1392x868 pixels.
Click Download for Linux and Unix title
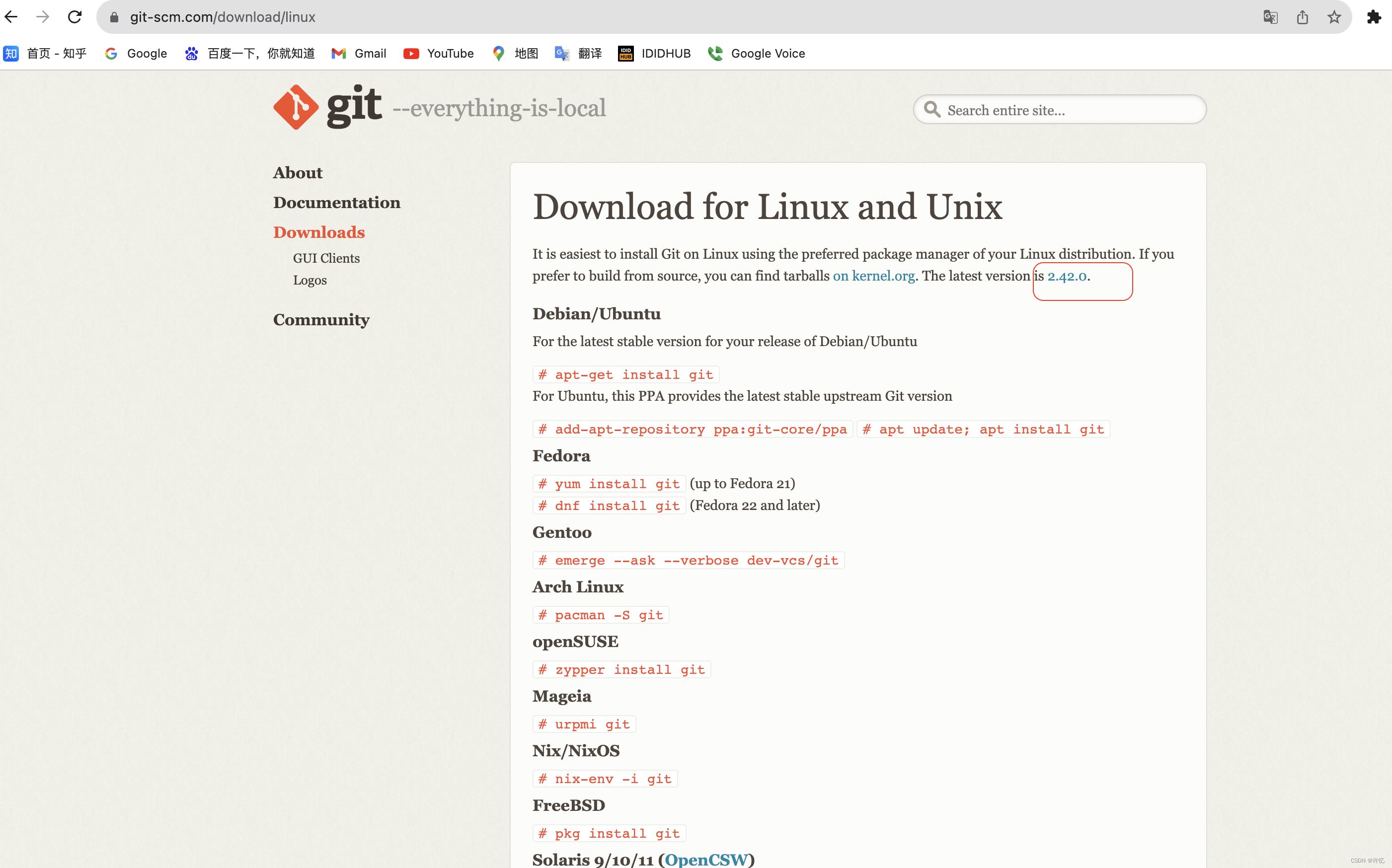point(768,206)
